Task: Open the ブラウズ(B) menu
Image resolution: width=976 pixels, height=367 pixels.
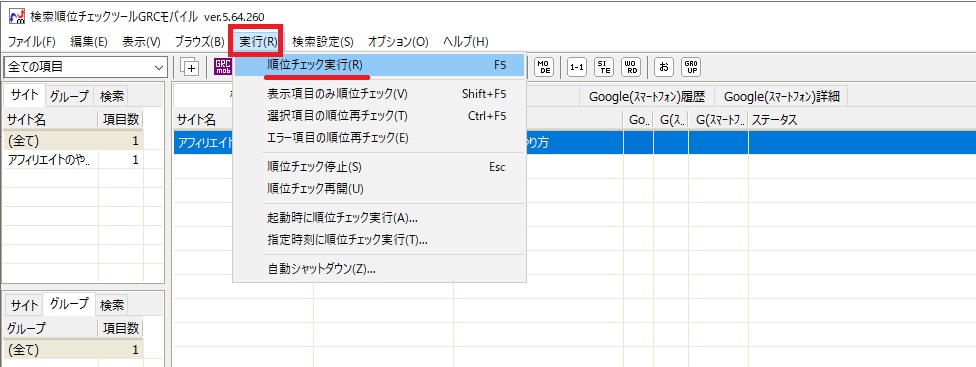Action: coord(199,42)
